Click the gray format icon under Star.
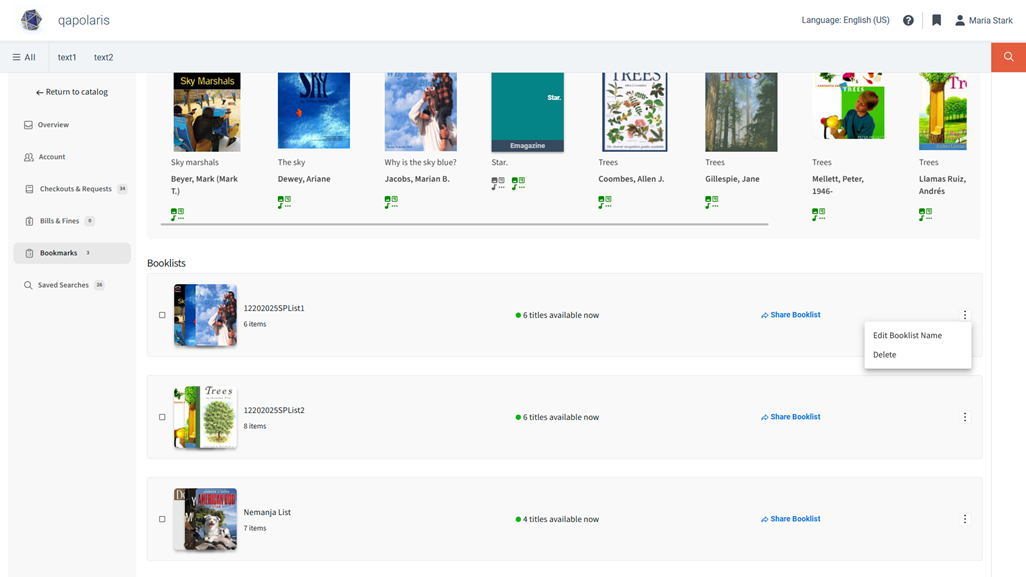The image size is (1026, 577). click(x=498, y=183)
